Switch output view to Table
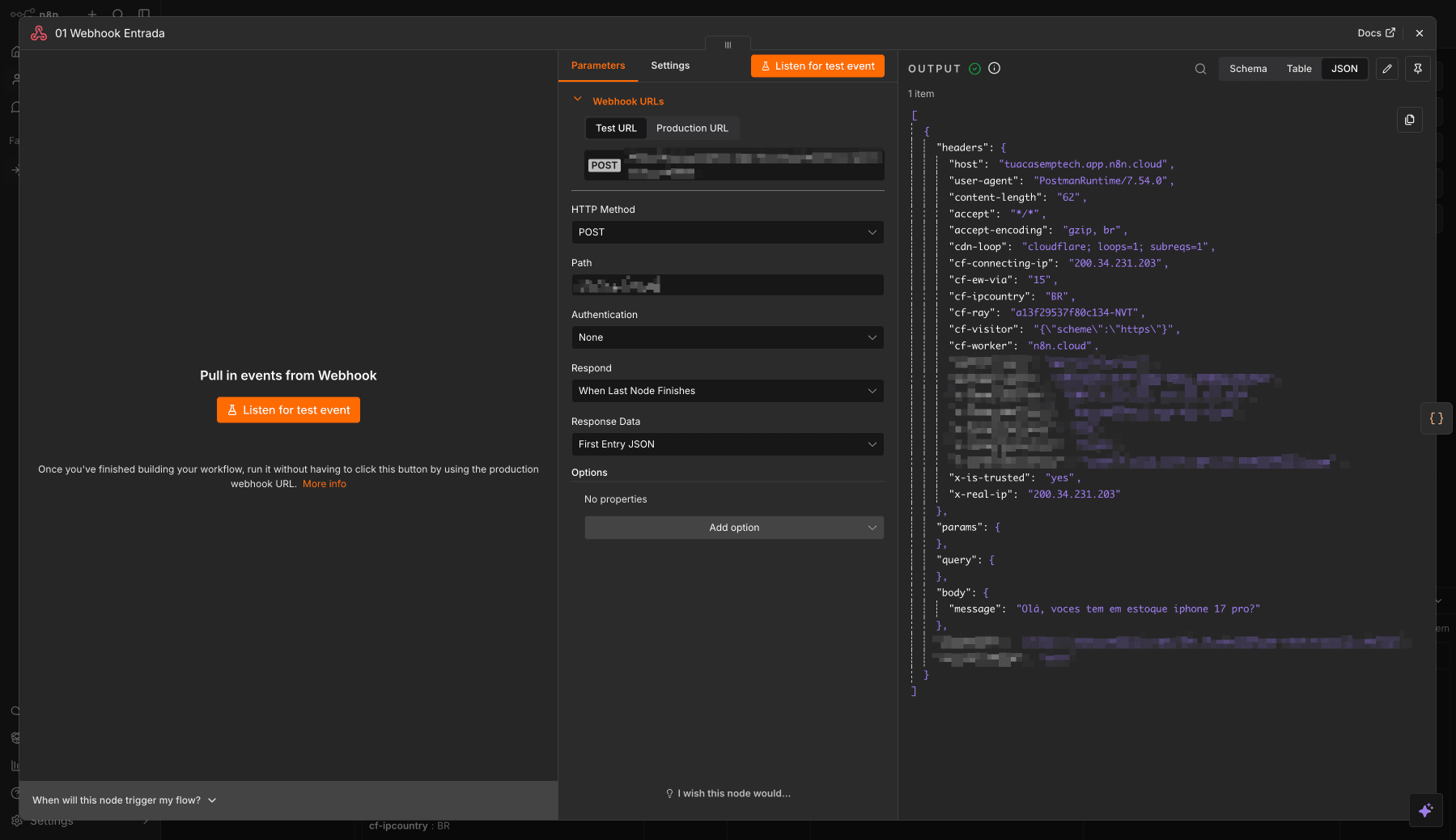Image resolution: width=1456 pixels, height=840 pixels. (1299, 69)
